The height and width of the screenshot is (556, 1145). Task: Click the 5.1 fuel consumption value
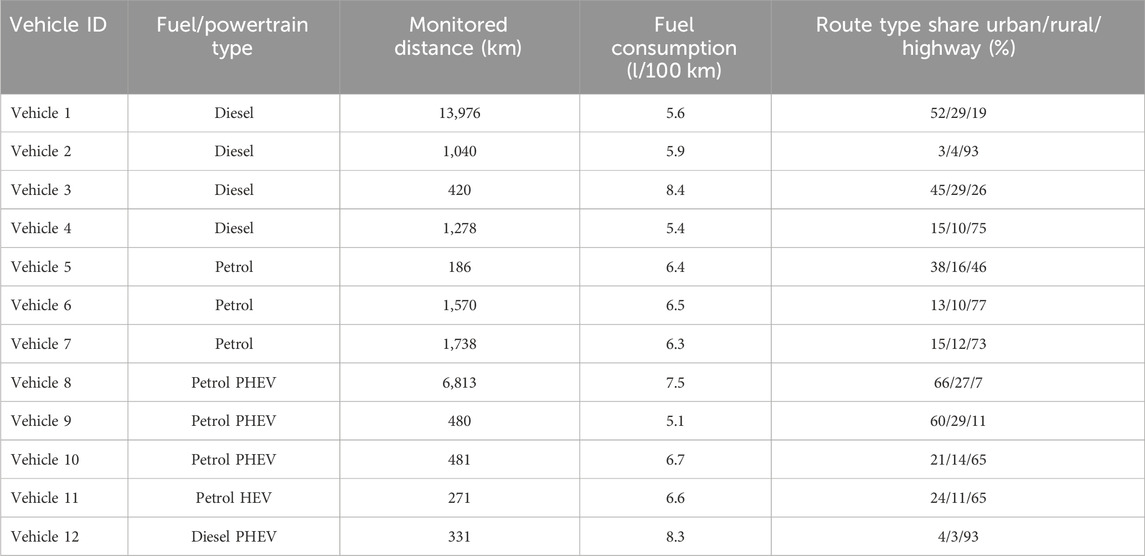675,422
